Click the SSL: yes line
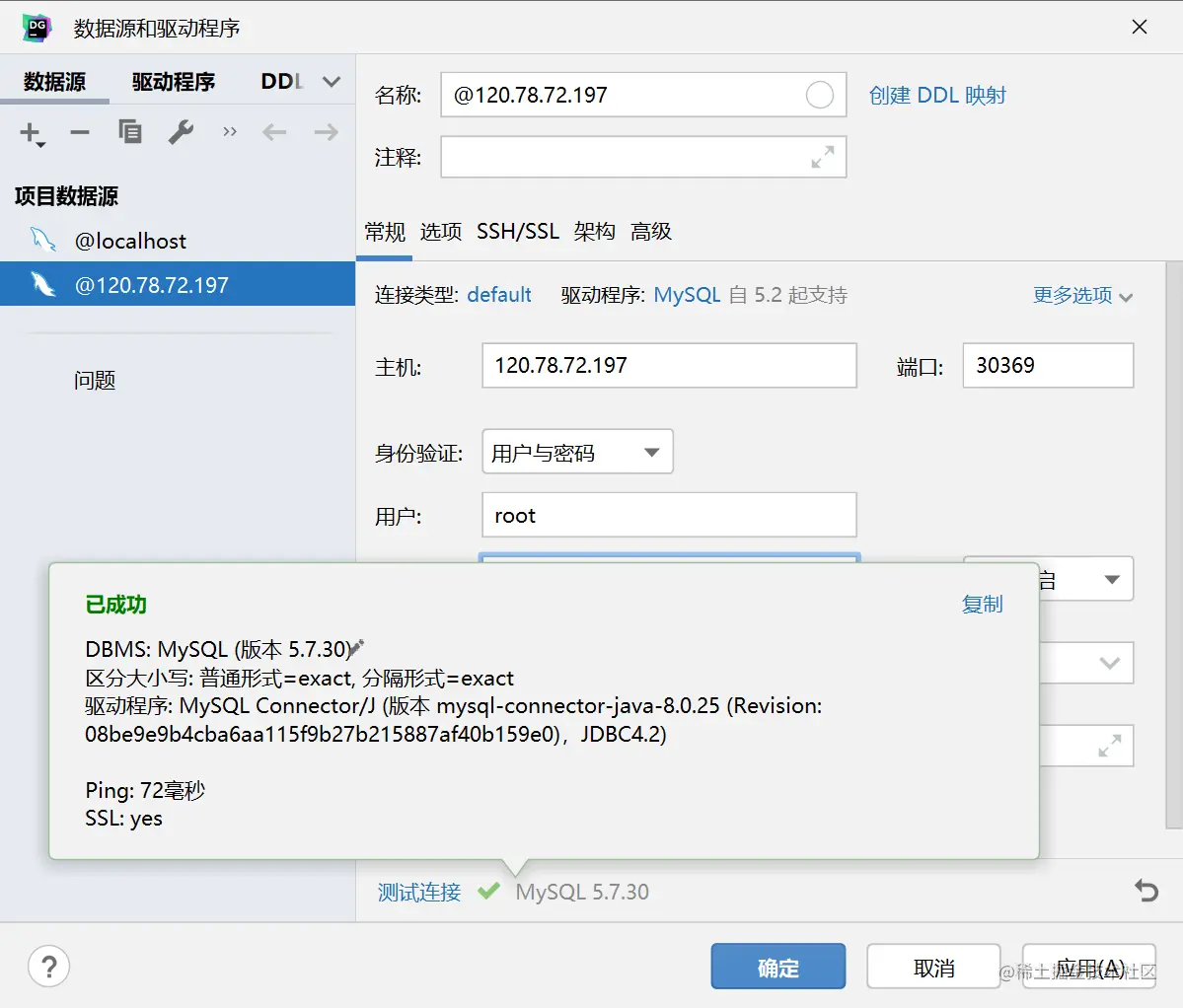Viewport: 1183px width, 1008px height. coord(123,818)
